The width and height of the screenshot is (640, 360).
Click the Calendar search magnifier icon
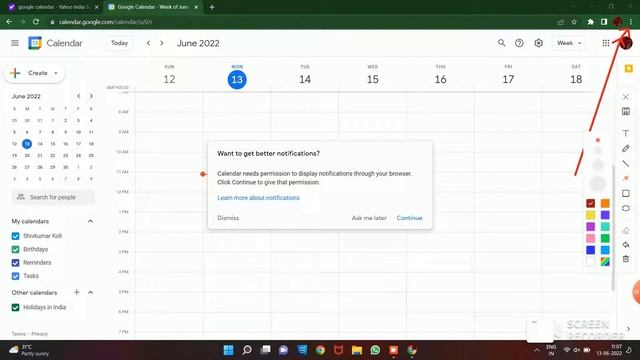tap(501, 43)
